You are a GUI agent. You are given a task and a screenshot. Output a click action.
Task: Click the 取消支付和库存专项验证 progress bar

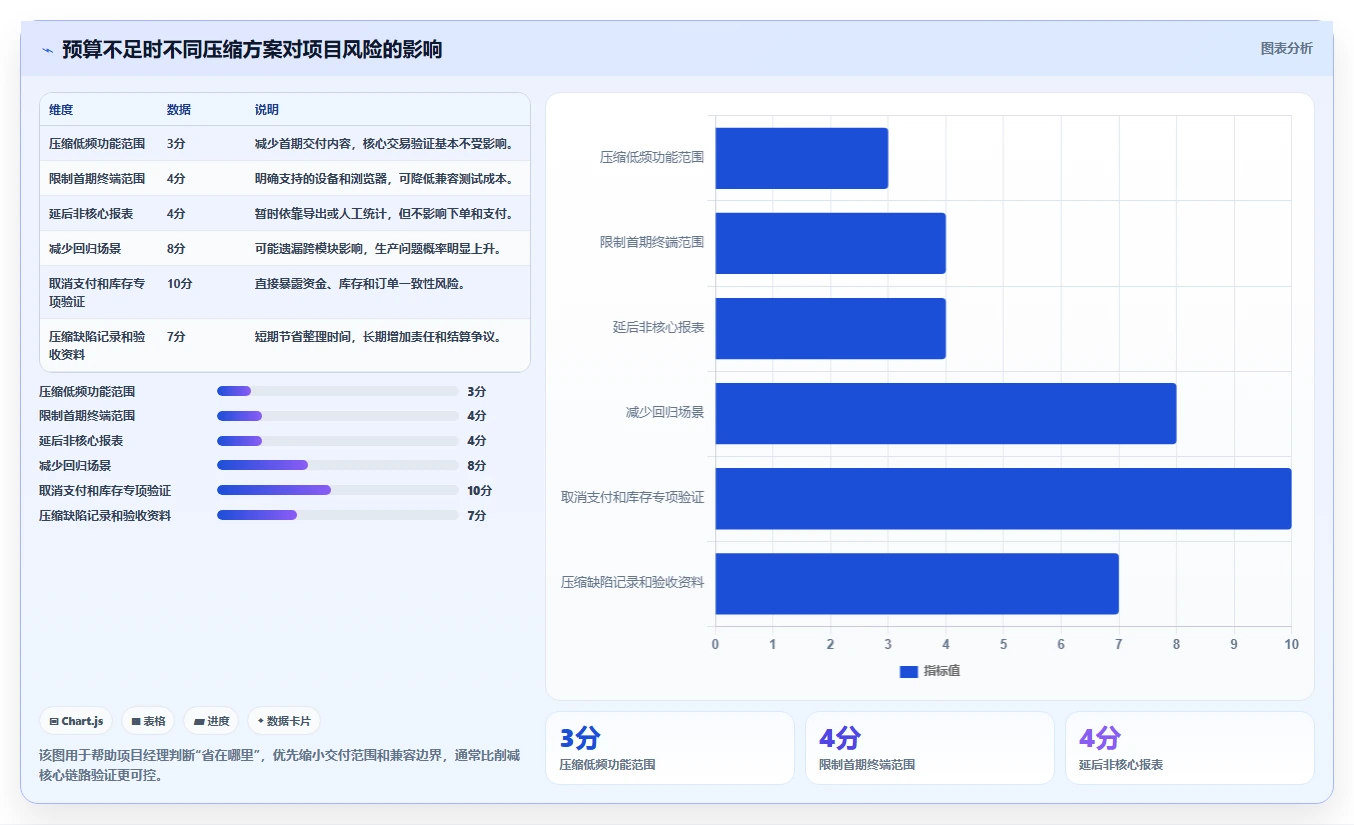point(337,490)
